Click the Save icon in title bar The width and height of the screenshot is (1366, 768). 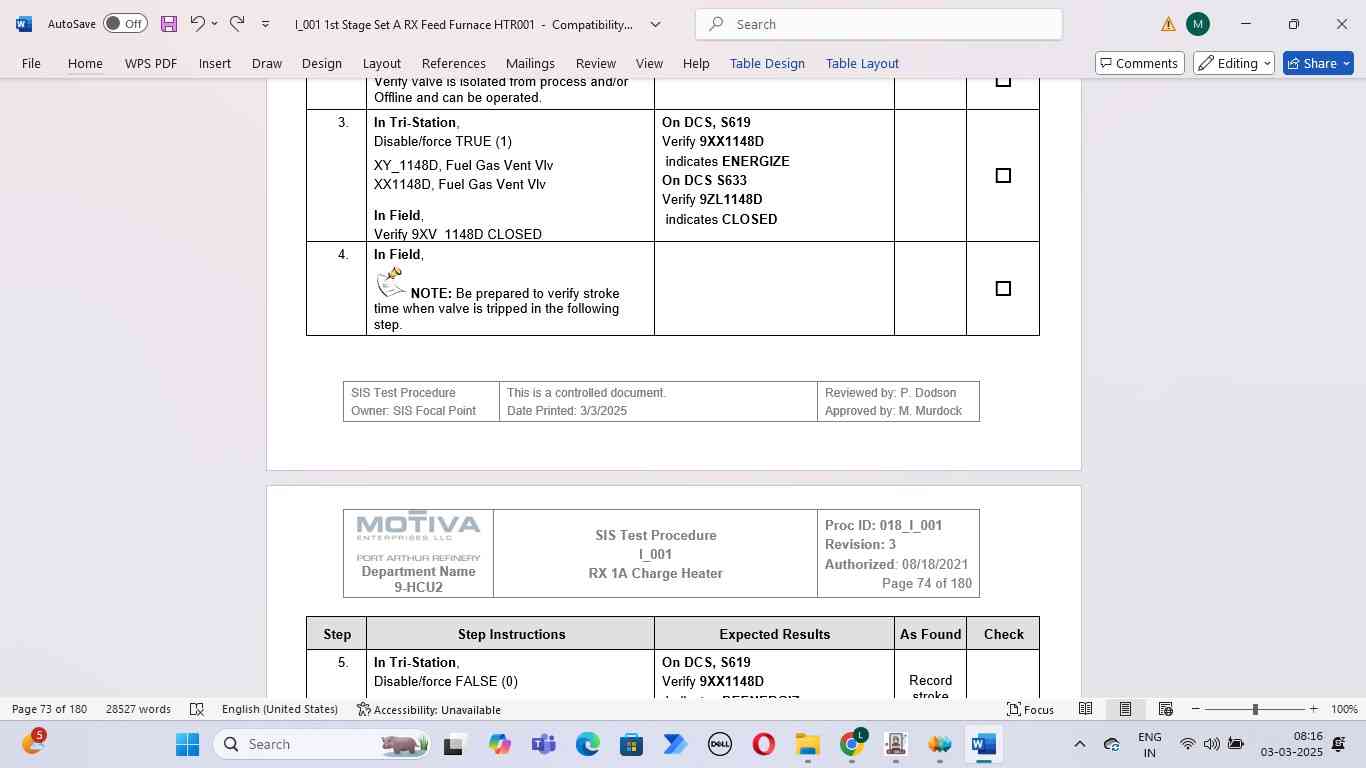[169, 24]
